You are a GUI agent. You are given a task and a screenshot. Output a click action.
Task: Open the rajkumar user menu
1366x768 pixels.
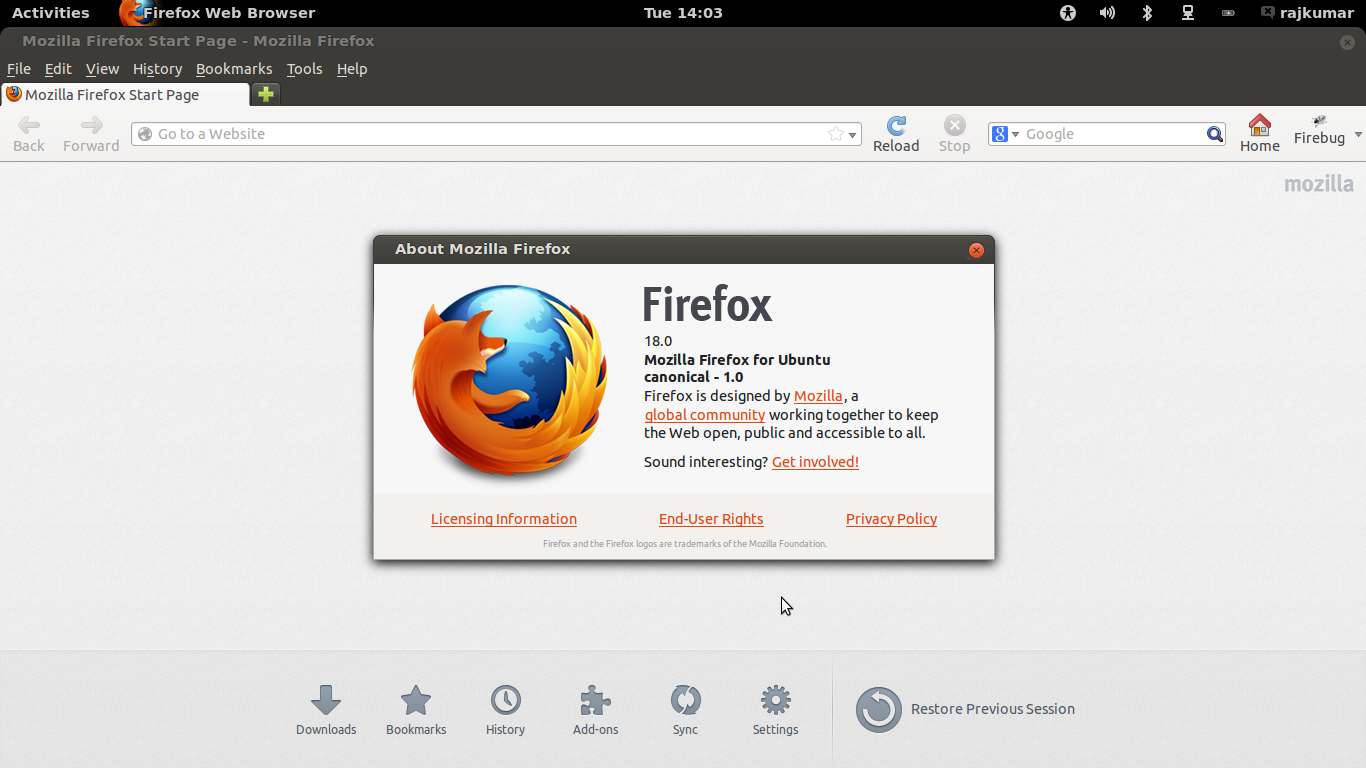coord(1307,13)
